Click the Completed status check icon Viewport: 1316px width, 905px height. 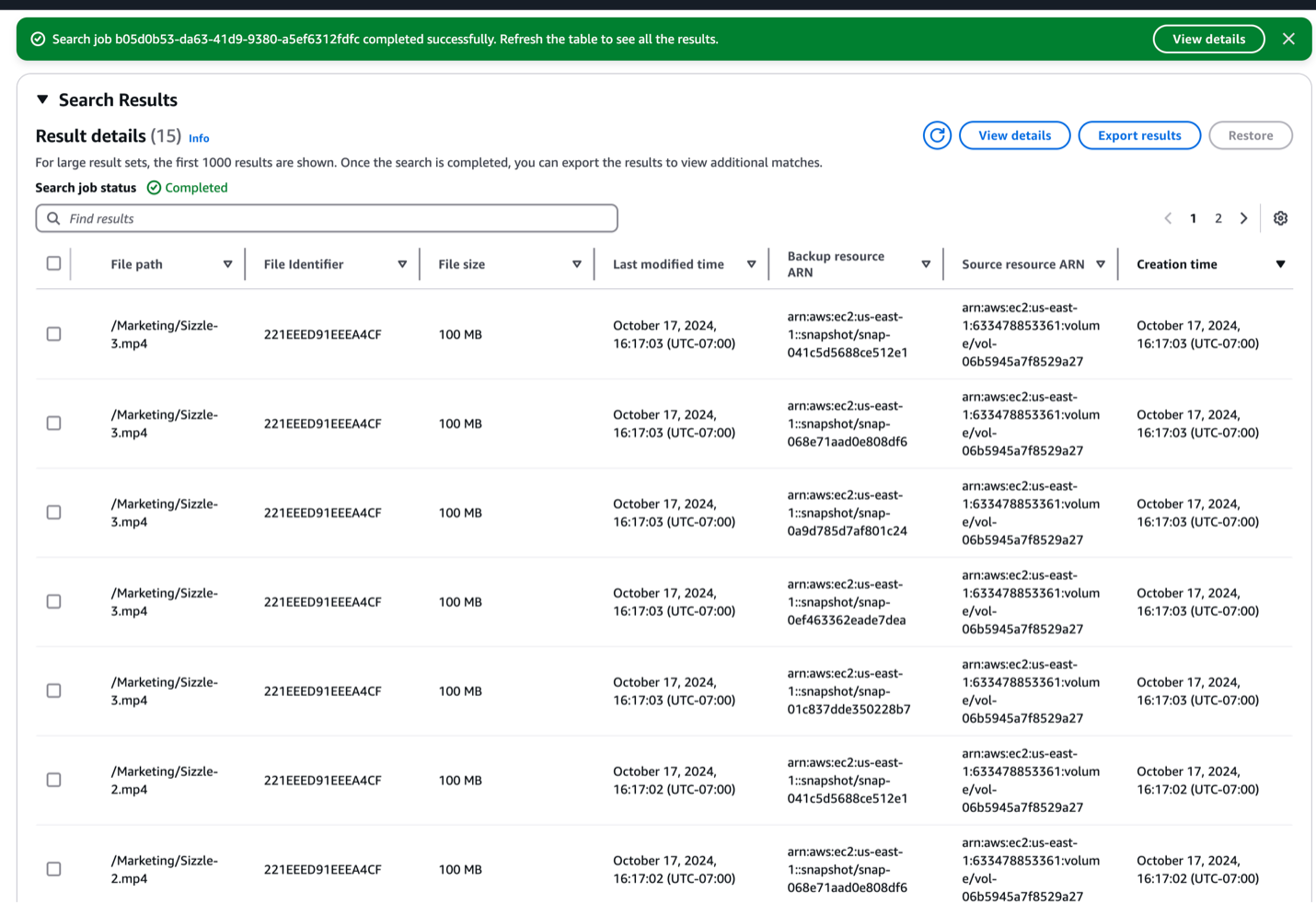point(153,187)
